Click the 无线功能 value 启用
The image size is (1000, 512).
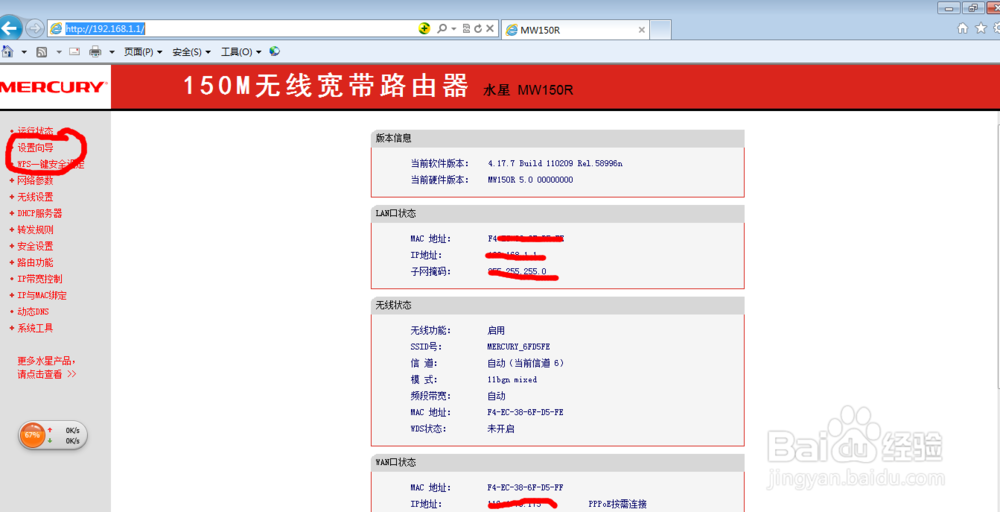pyautogui.click(x=496, y=330)
